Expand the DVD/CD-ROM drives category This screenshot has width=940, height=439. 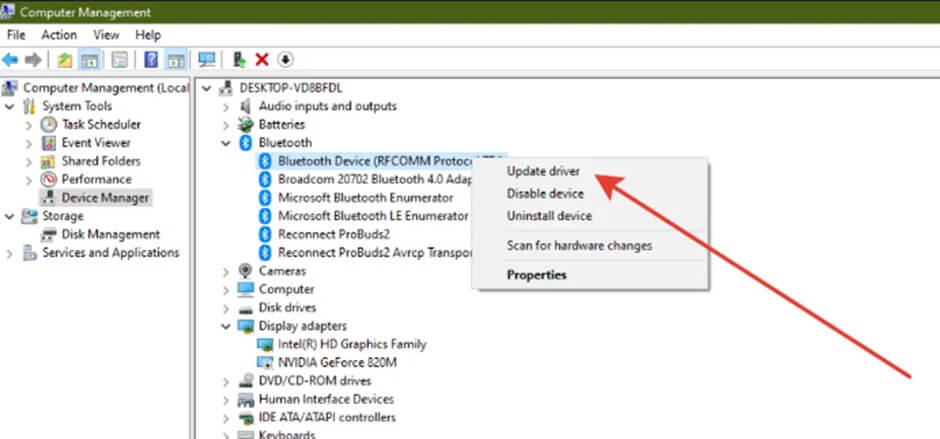click(225, 381)
